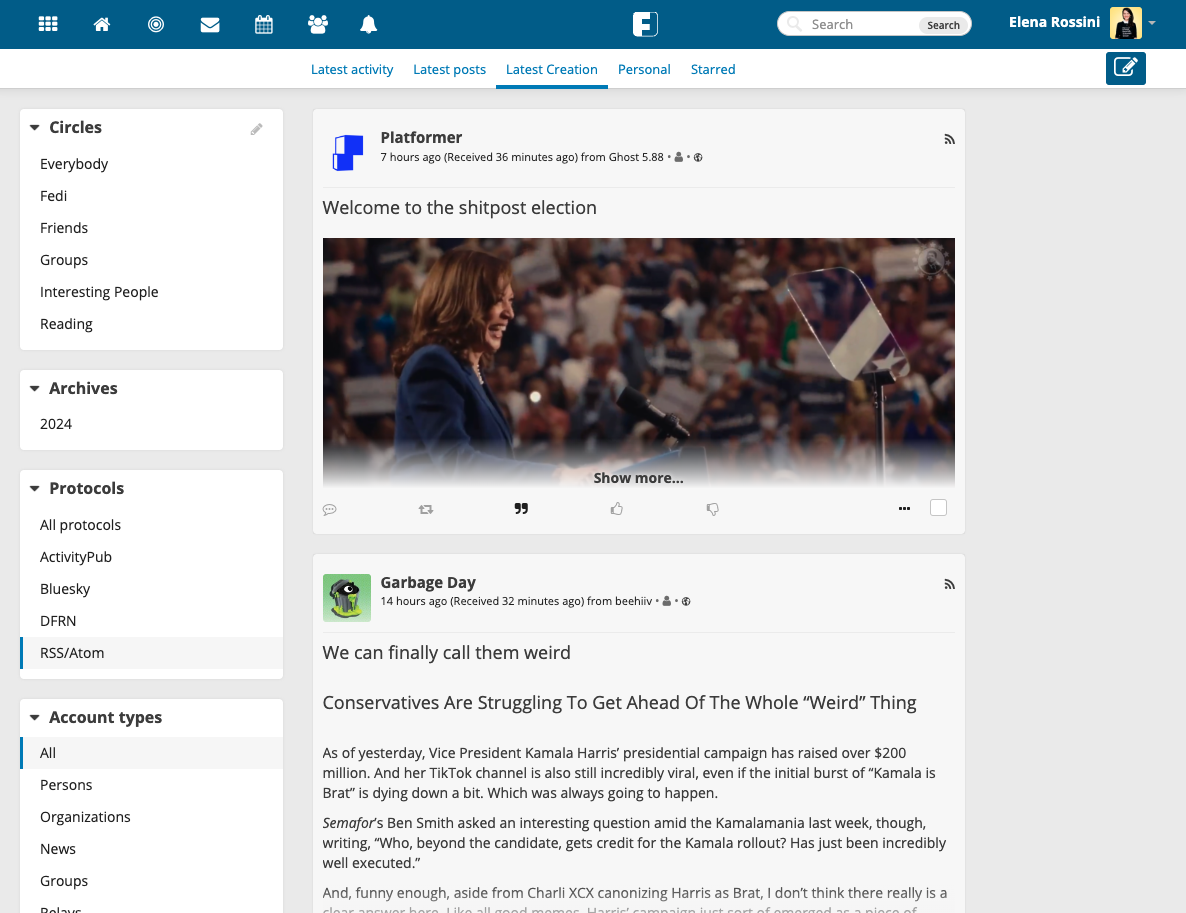The width and height of the screenshot is (1186, 913).
Task: Select ActivityPub protocol filter
Action: tap(76, 557)
